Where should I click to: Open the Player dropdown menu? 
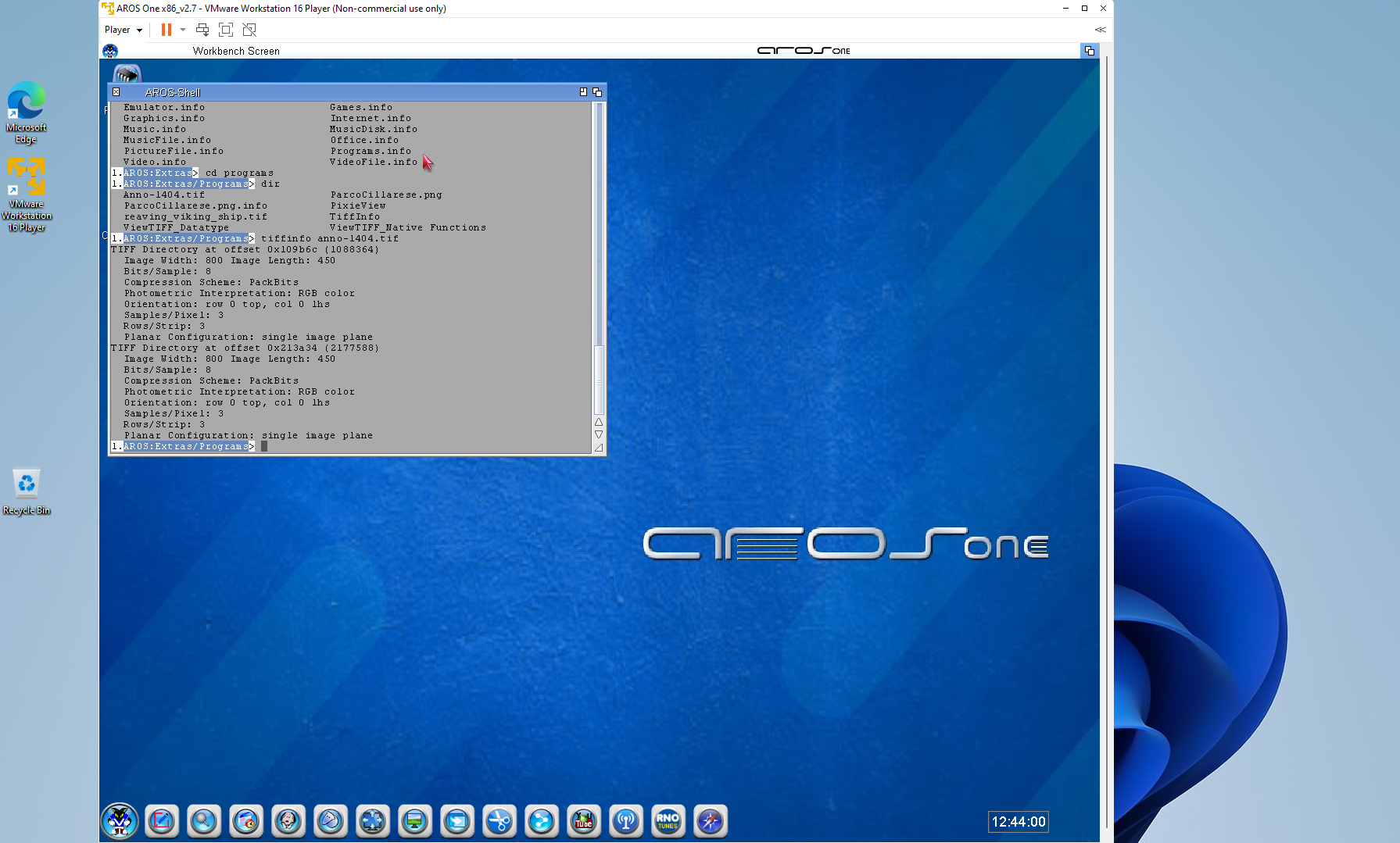(x=124, y=30)
